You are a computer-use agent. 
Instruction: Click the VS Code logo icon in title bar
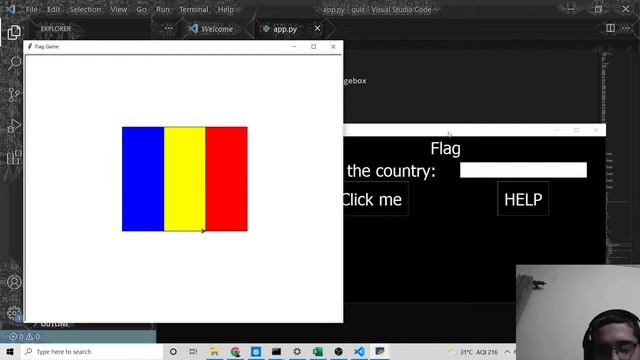(11, 9)
